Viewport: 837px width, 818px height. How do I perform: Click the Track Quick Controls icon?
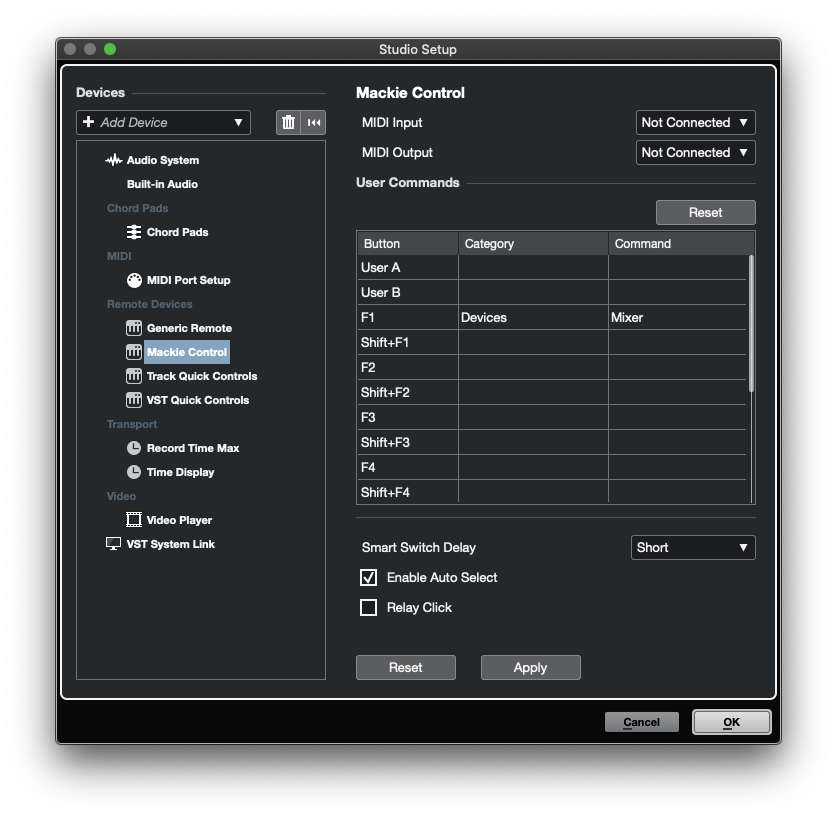[135, 376]
